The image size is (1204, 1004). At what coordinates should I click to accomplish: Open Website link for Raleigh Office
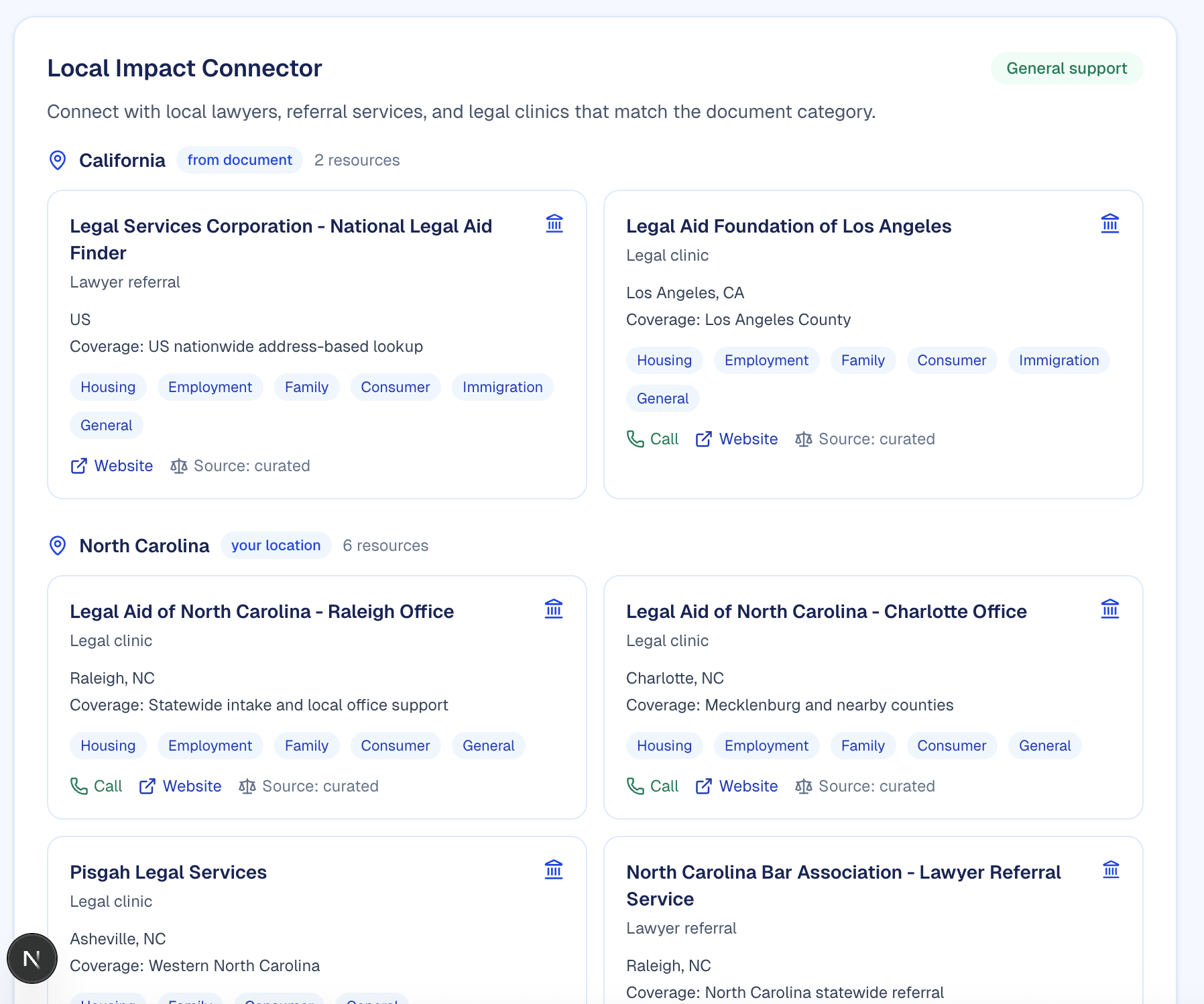(180, 786)
